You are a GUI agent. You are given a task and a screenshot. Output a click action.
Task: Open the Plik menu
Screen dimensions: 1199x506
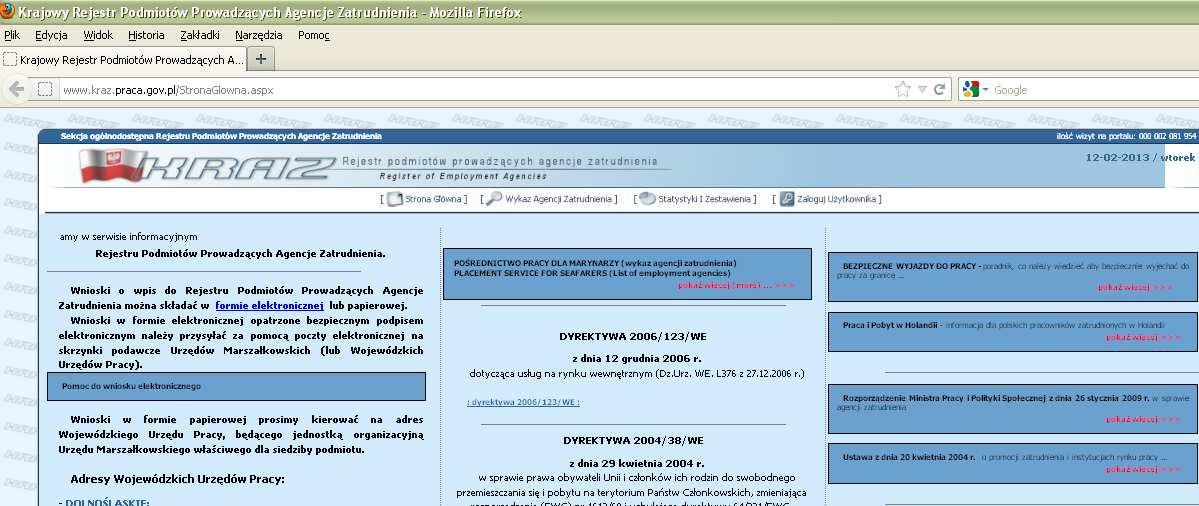coord(11,35)
